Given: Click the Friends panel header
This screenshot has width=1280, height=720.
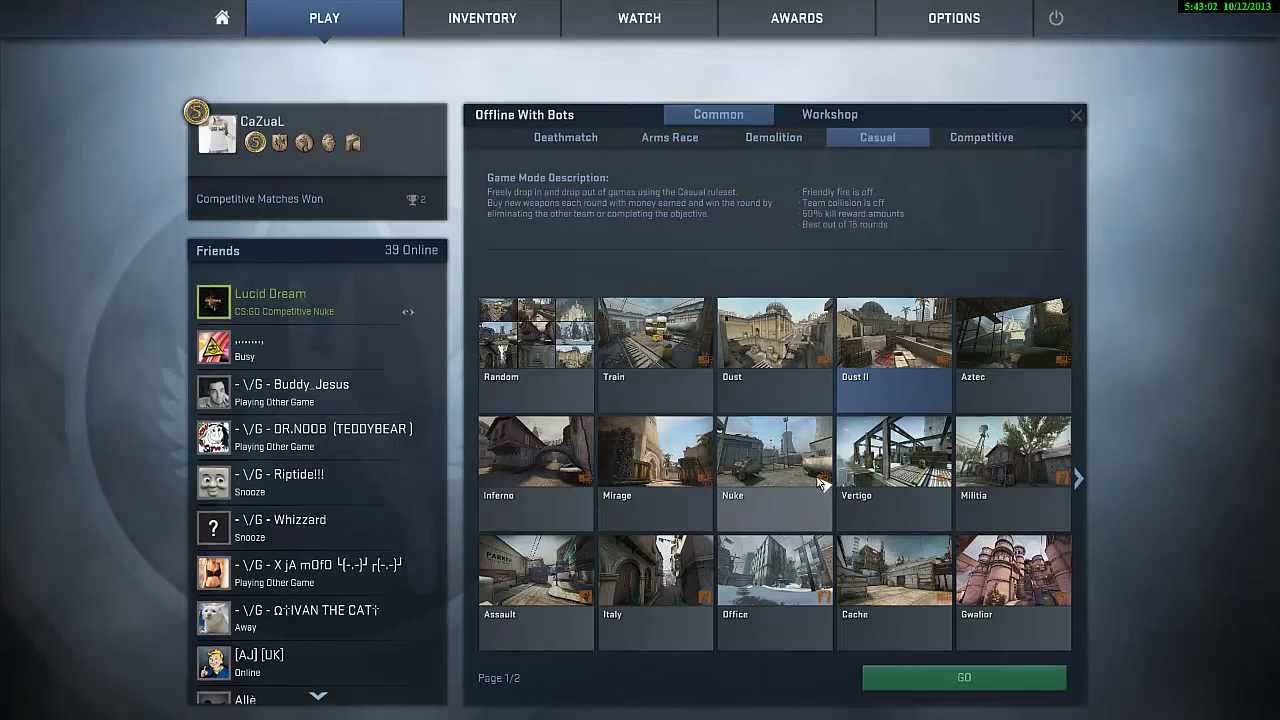Looking at the screenshot, I should click(x=317, y=251).
